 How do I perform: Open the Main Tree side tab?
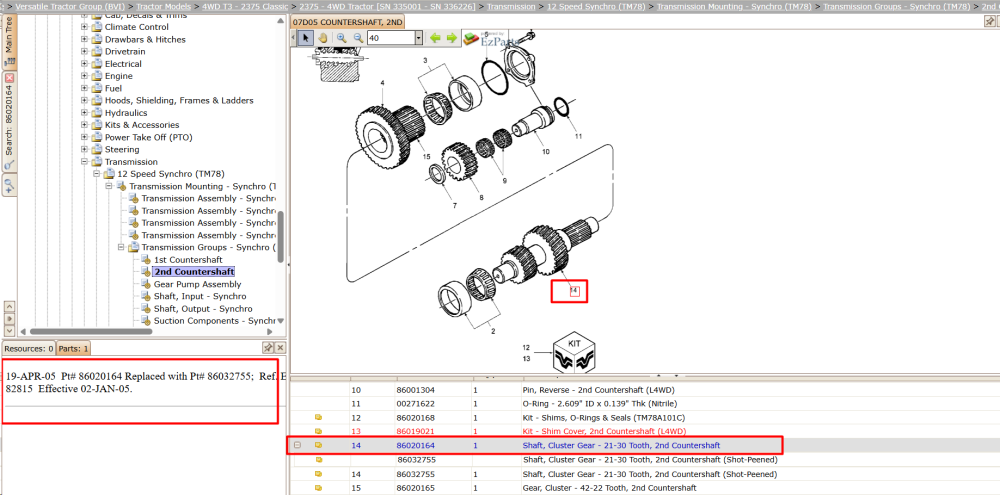pos(9,40)
